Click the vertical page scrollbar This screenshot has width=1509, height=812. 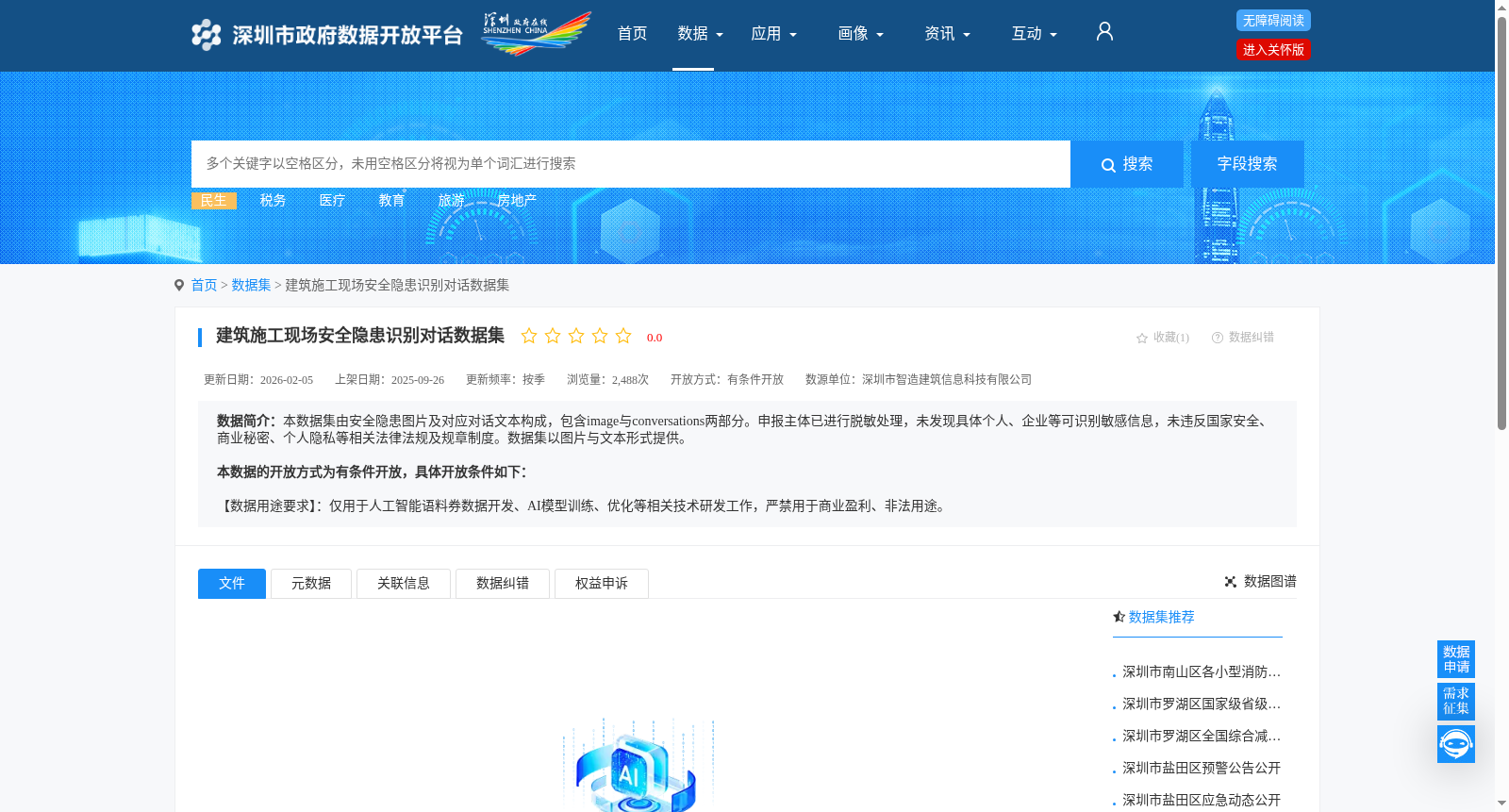[1501, 223]
